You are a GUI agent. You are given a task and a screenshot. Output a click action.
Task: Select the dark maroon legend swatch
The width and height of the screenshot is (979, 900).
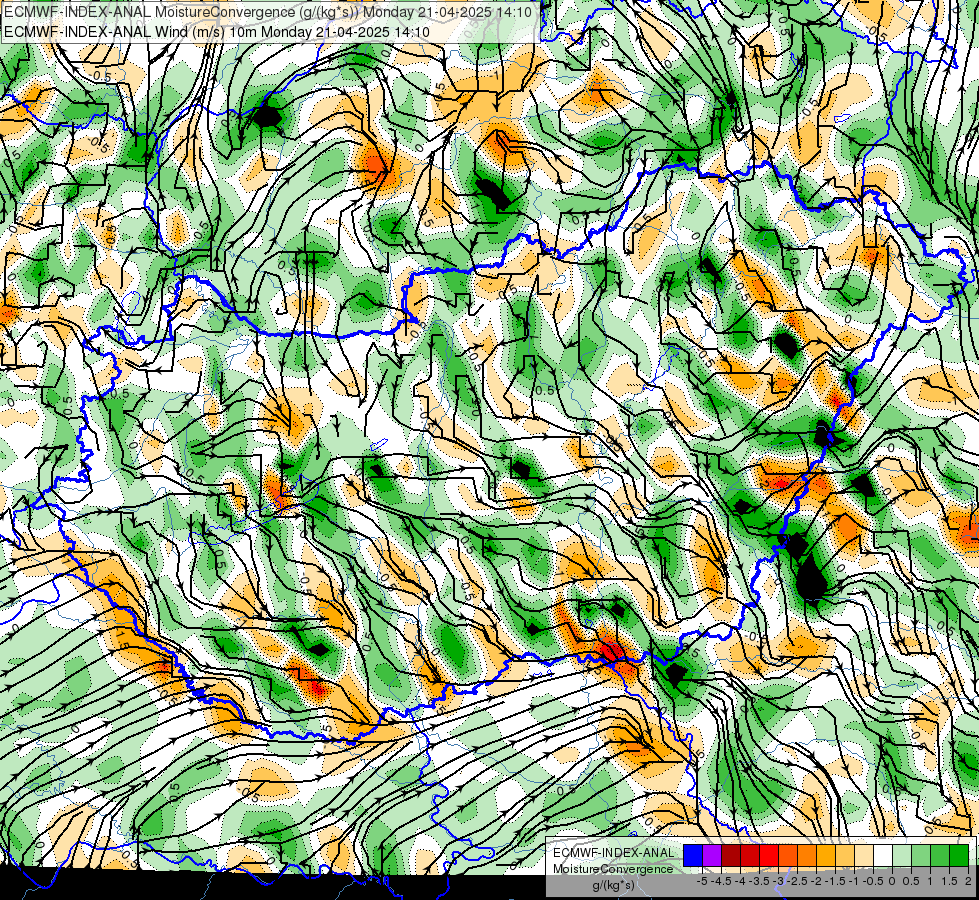pyautogui.click(x=731, y=855)
